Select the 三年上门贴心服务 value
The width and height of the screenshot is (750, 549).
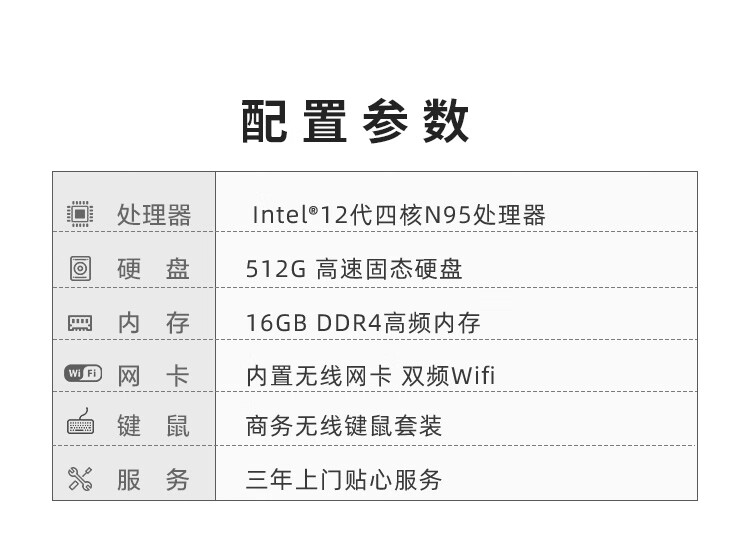pyautogui.click(x=343, y=479)
